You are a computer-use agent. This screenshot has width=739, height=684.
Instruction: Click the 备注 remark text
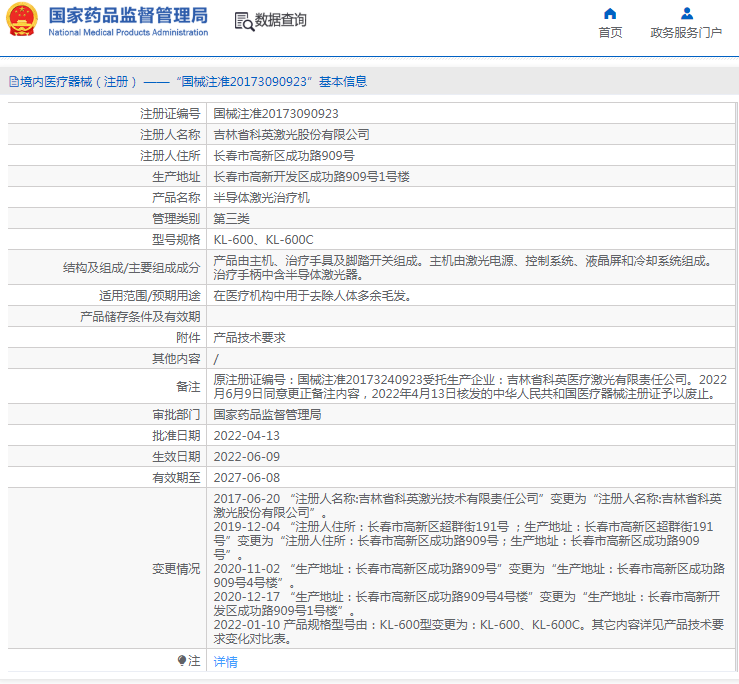[x=470, y=386]
